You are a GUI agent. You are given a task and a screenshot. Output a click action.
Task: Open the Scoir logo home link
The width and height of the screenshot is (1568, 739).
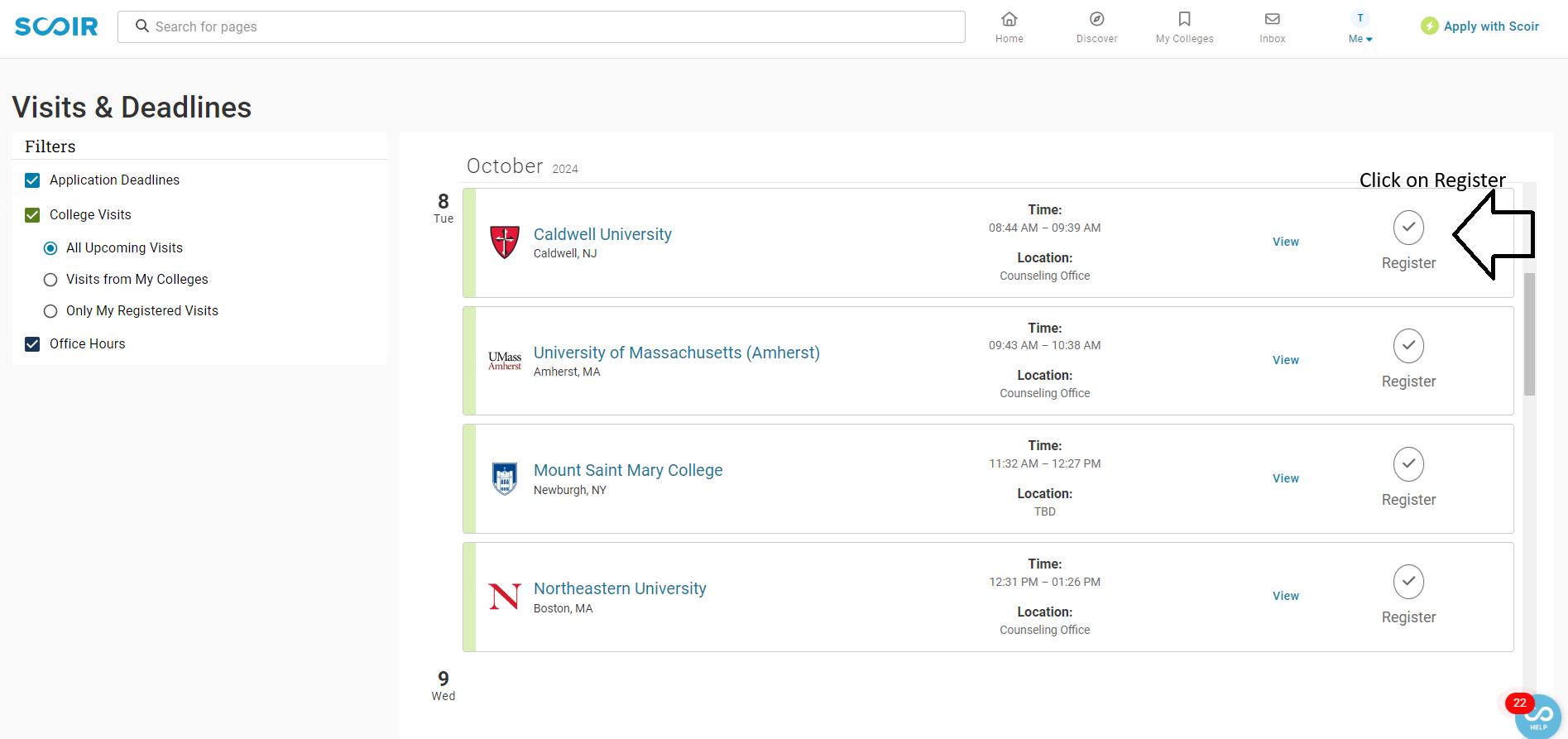click(56, 26)
